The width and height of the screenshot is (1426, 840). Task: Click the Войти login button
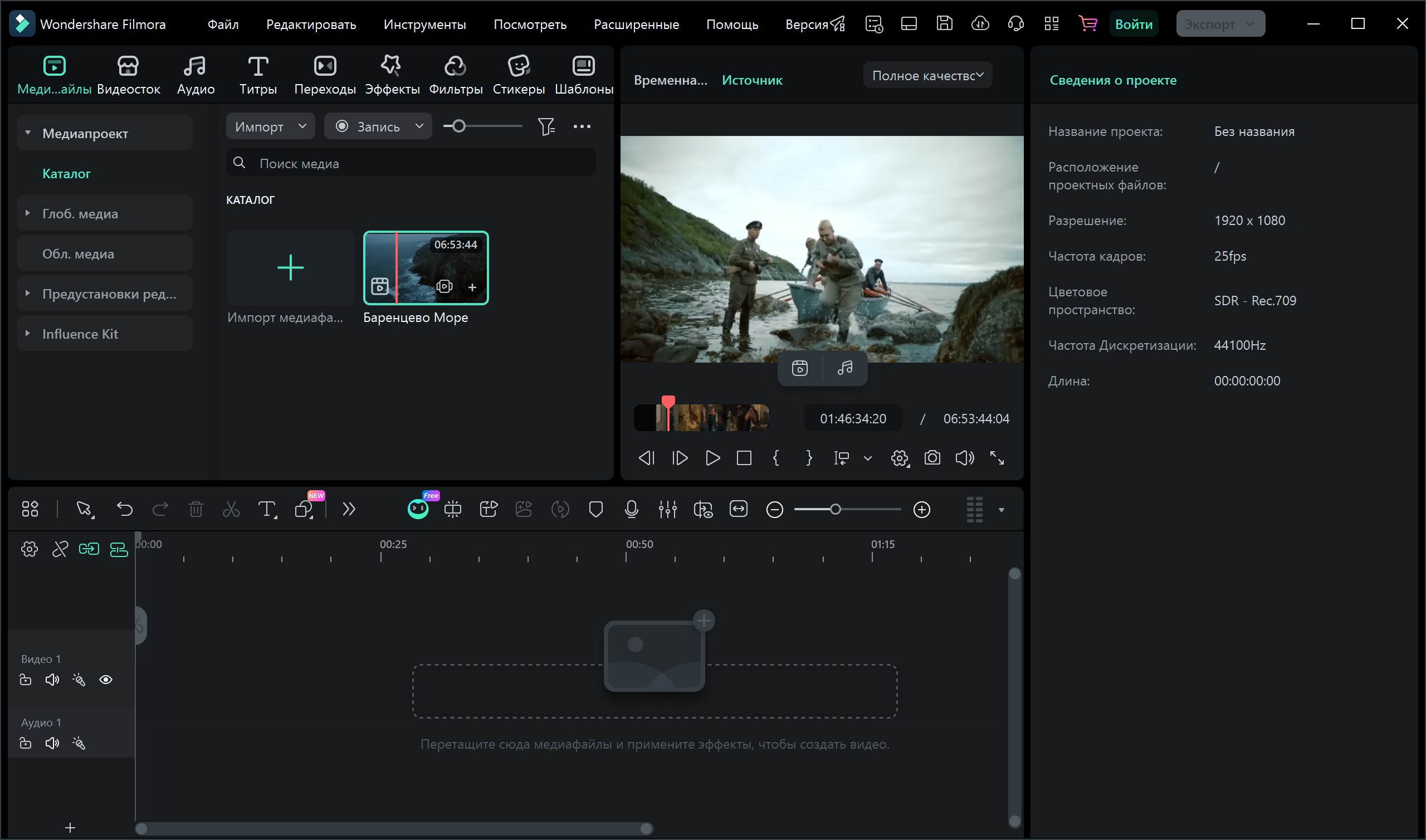click(x=1133, y=25)
